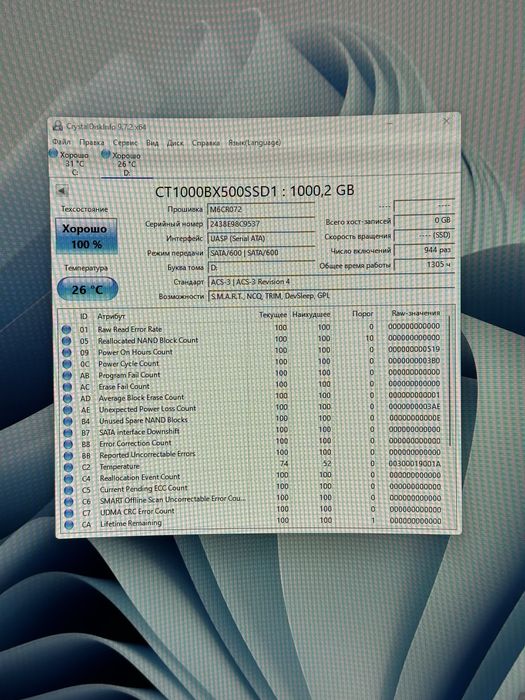Click status icon for Unused Spare NAND Blocks

coord(68,421)
